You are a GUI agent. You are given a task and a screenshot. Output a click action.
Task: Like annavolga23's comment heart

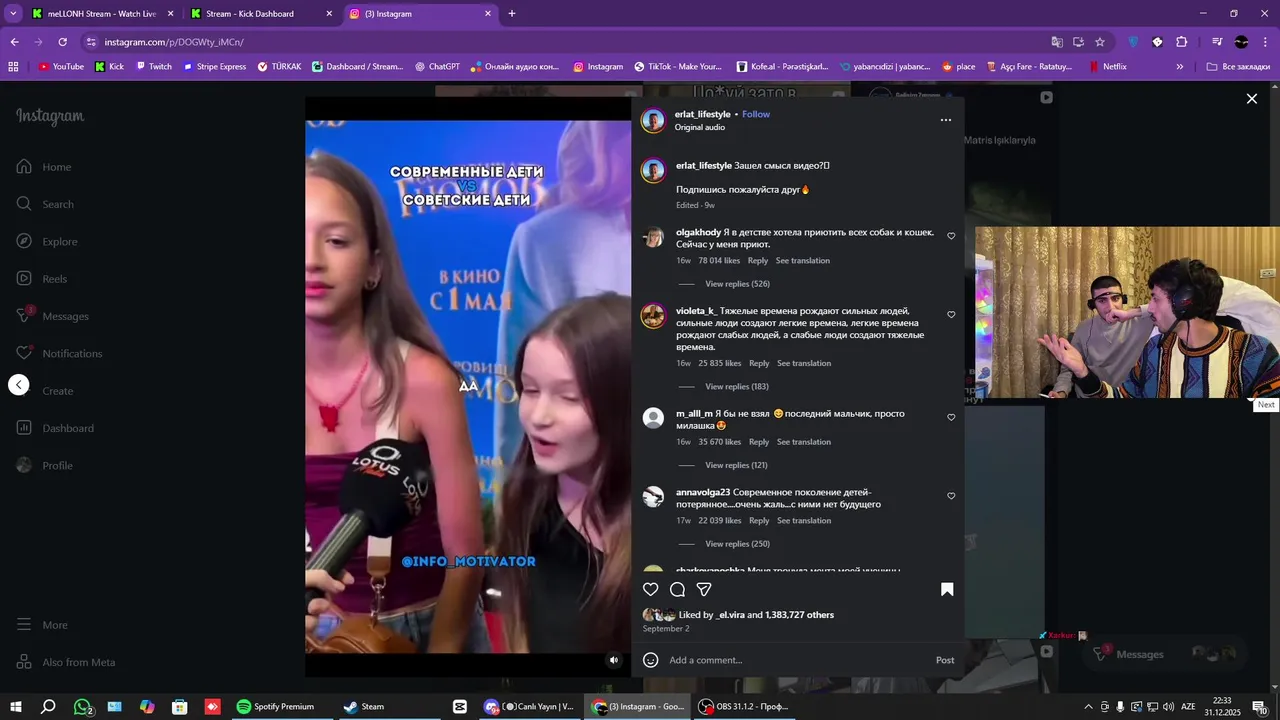pyautogui.click(x=951, y=496)
